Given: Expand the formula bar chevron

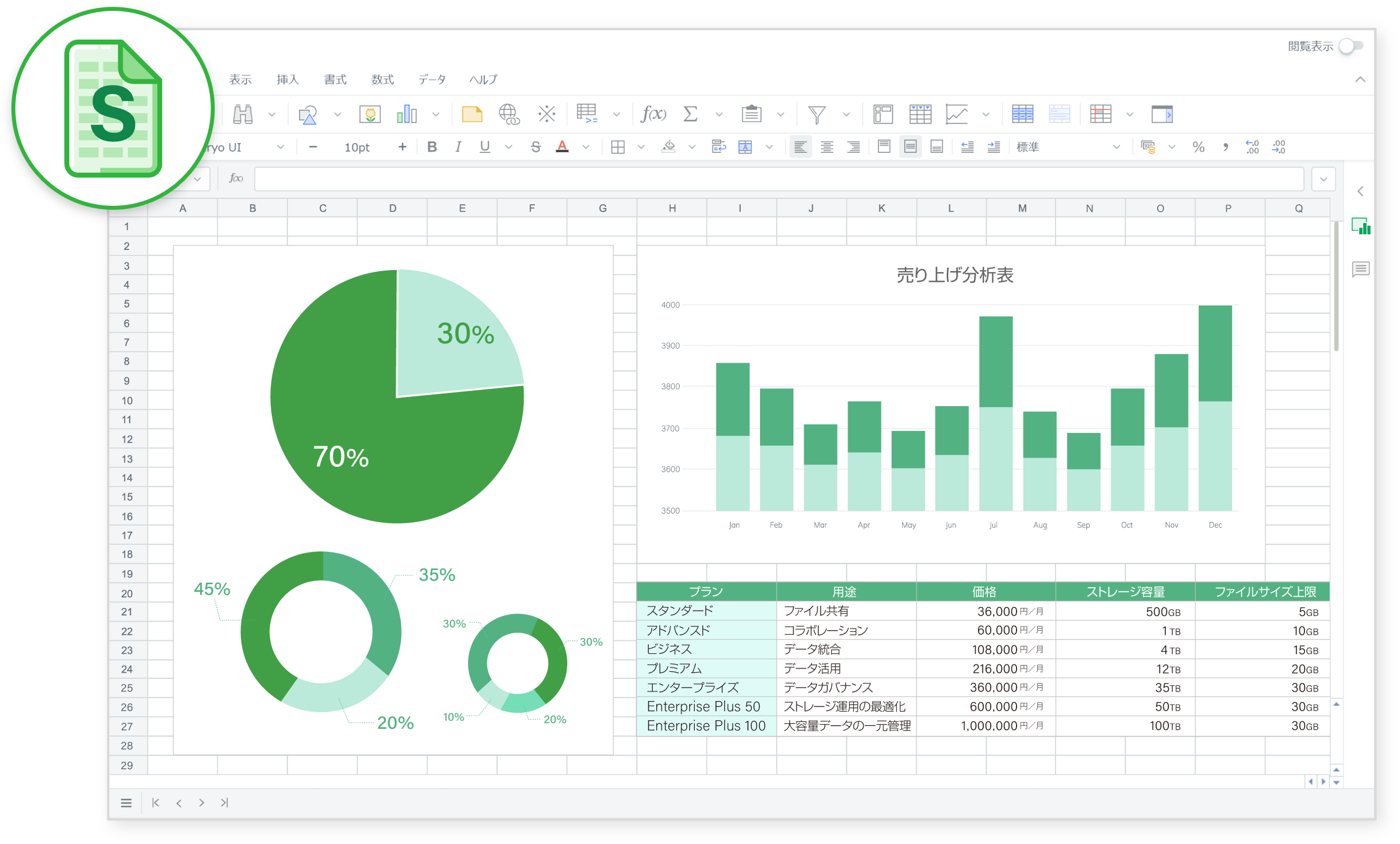Looking at the screenshot, I should [1323, 180].
